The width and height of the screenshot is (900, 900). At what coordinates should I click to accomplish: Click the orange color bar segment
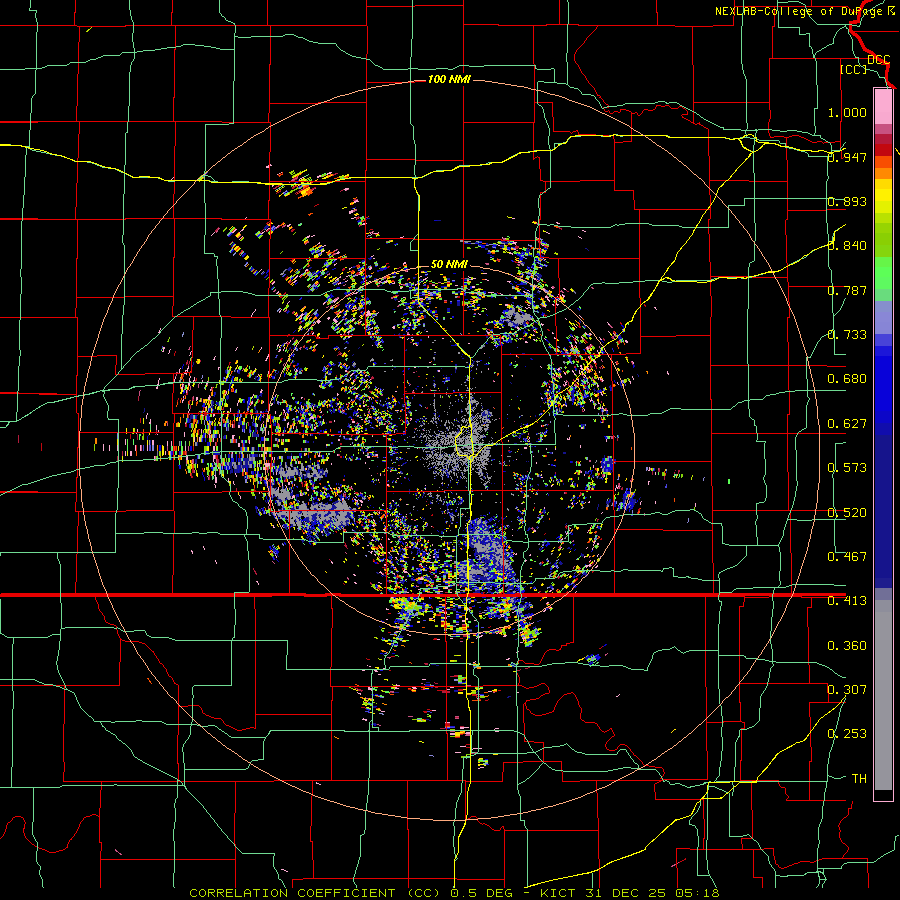click(x=883, y=173)
